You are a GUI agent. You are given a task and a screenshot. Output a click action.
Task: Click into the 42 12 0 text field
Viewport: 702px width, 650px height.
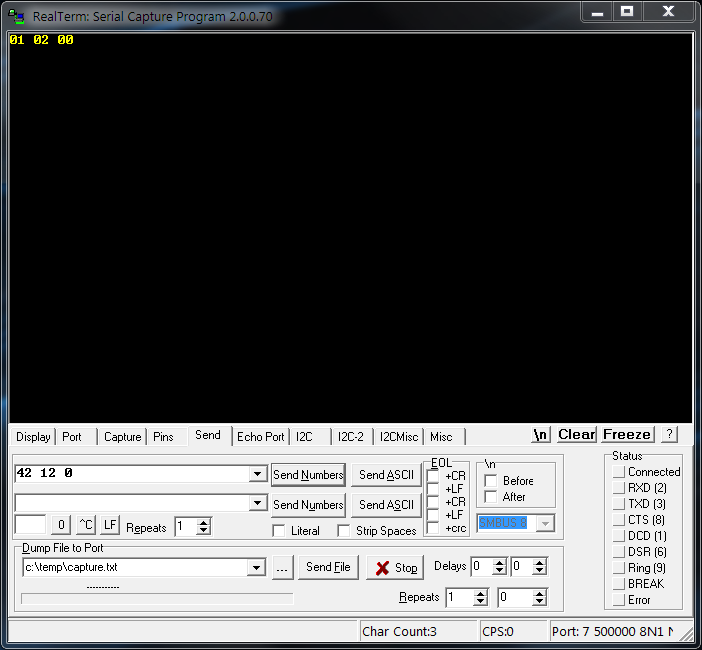click(x=133, y=474)
